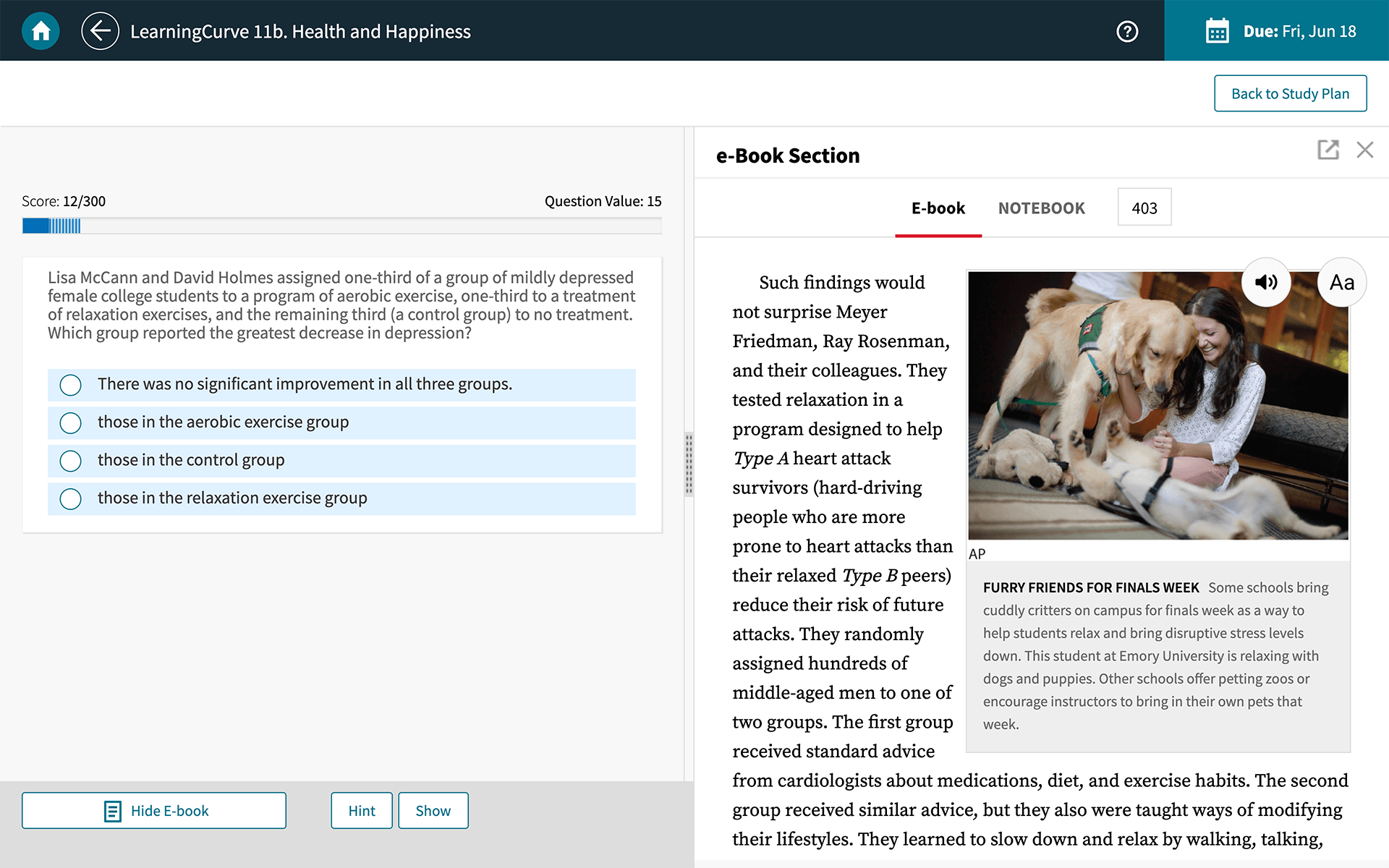Viewport: 1389px width, 868px height.
Task: Select the relaxation exercise group radio button
Action: 69,498
